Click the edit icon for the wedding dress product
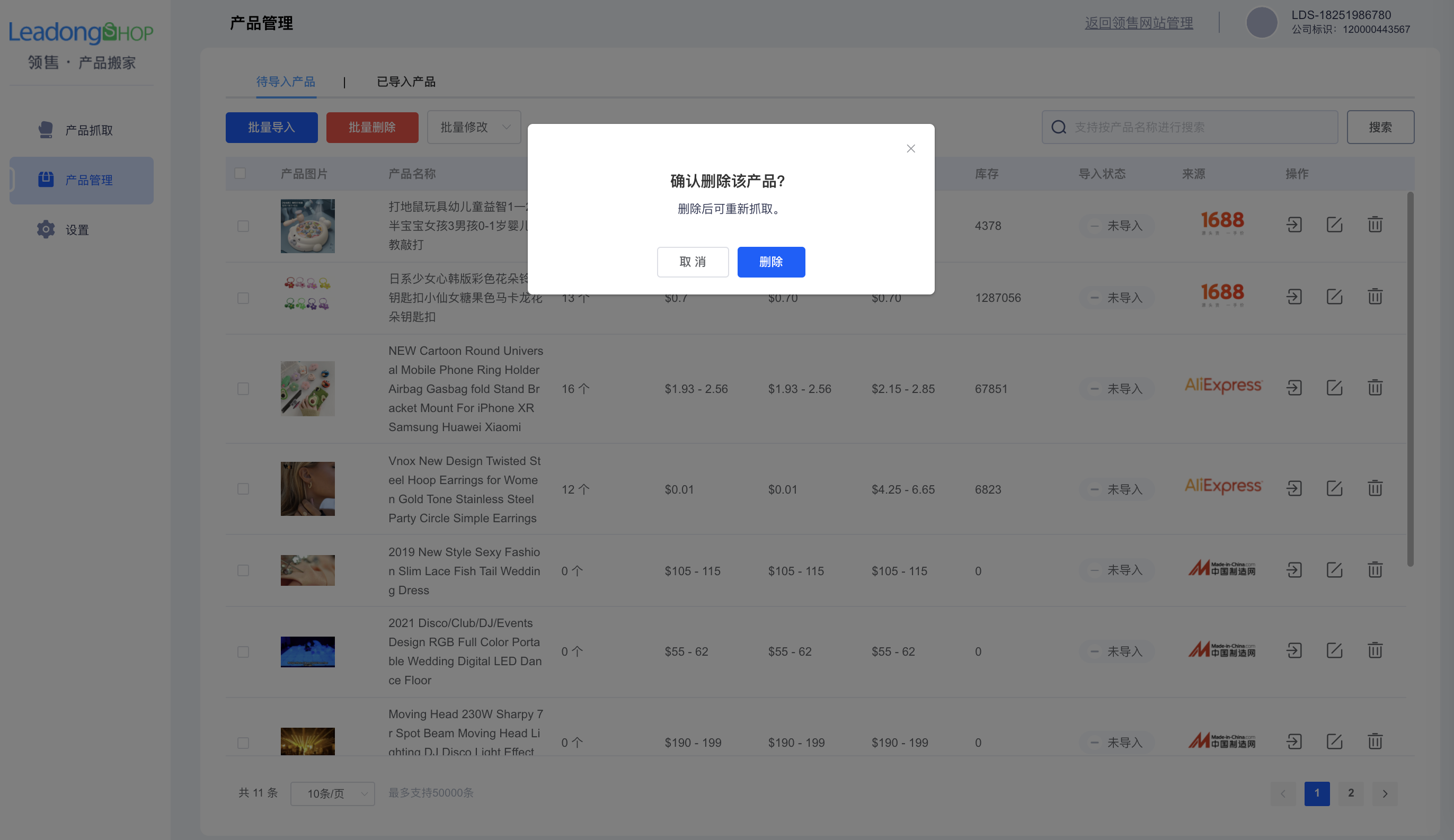The height and width of the screenshot is (840, 1454). coord(1335,569)
